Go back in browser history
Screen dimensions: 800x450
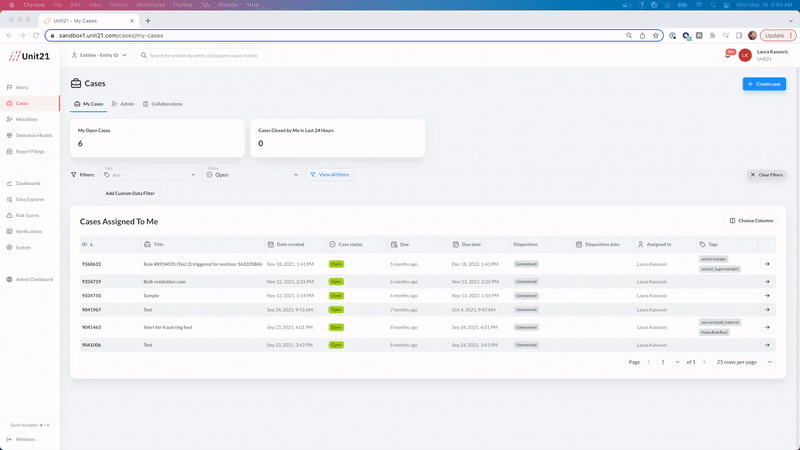click(x=9, y=35)
